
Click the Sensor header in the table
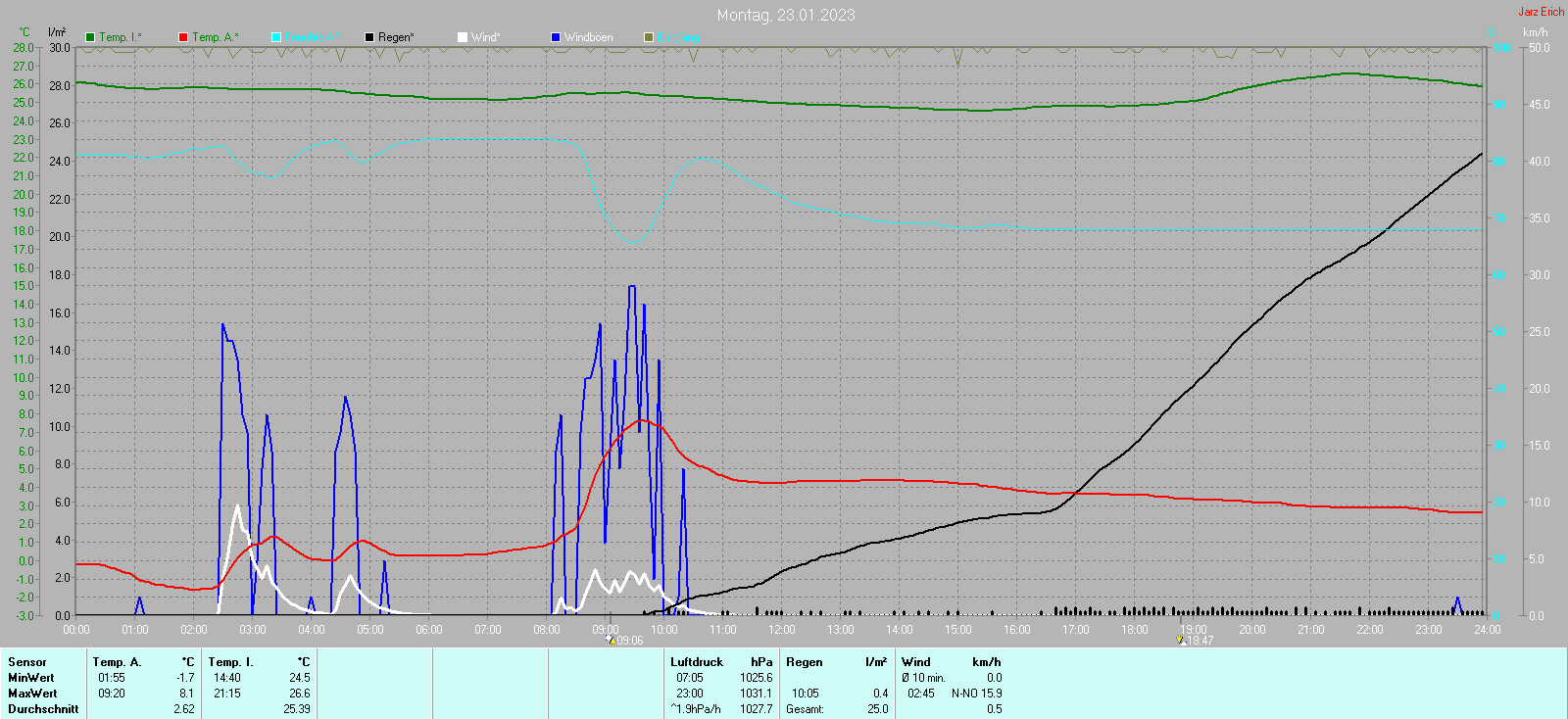[x=27, y=662]
